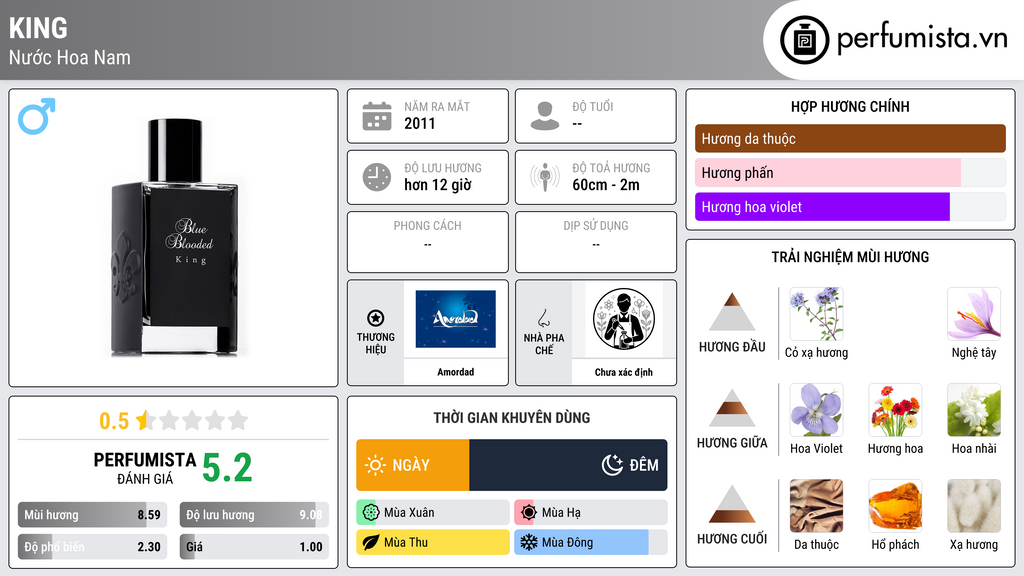Click the sillage value 60cm - 2m

[606, 185]
